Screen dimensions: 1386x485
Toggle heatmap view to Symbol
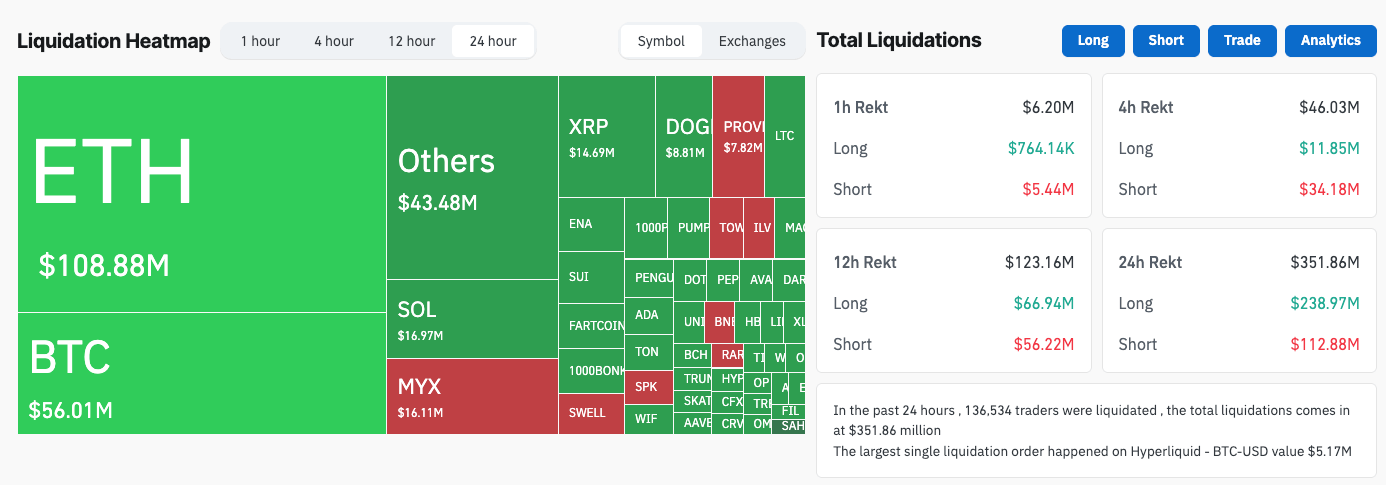point(661,41)
